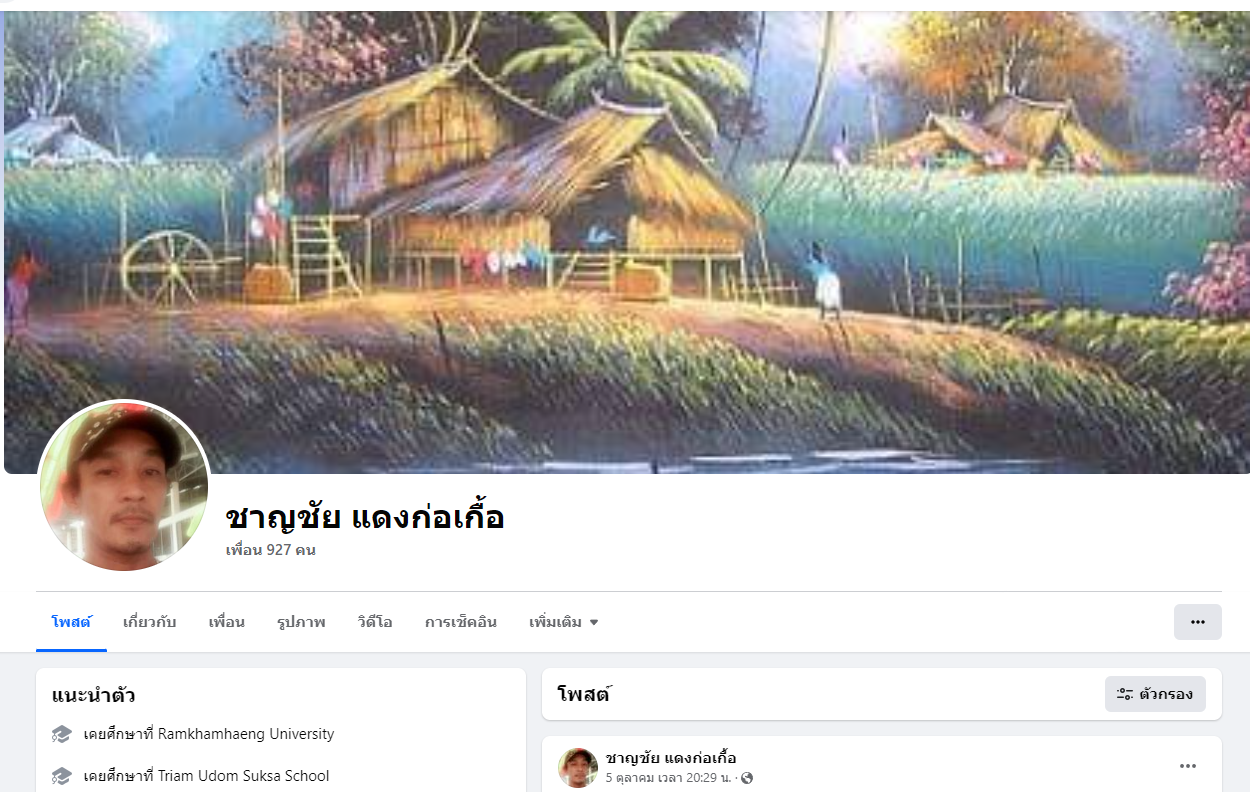The image size is (1250, 792).
Task: Open the small avatar on the post
Action: [578, 767]
